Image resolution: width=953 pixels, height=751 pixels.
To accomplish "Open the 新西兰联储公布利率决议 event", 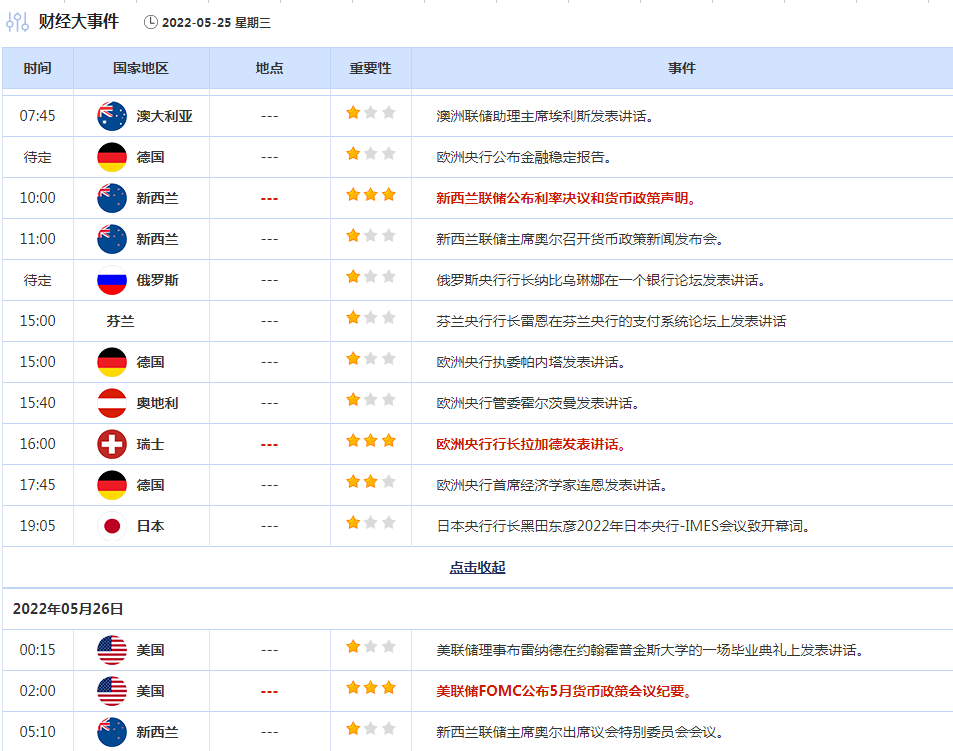I will 565,198.
